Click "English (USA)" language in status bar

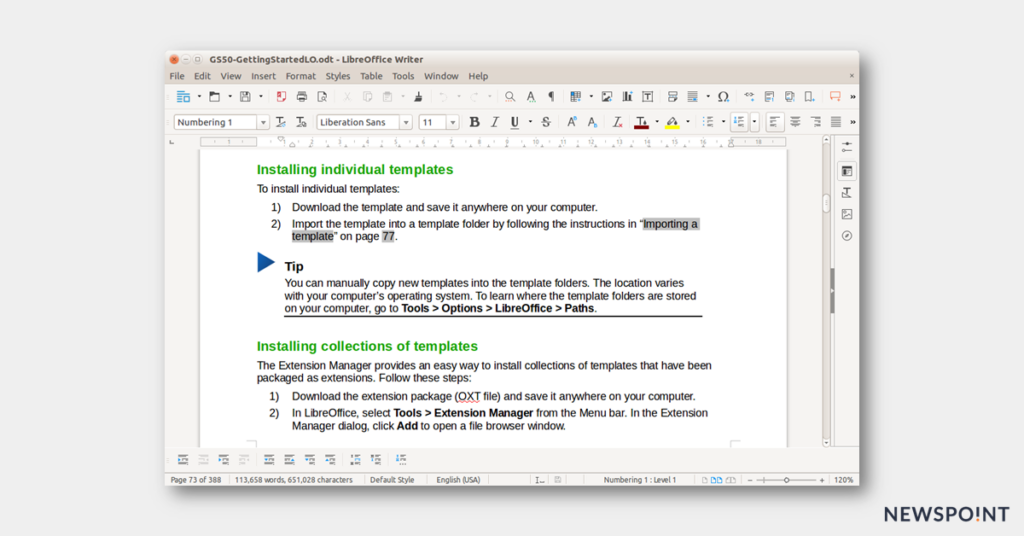[x=458, y=480]
